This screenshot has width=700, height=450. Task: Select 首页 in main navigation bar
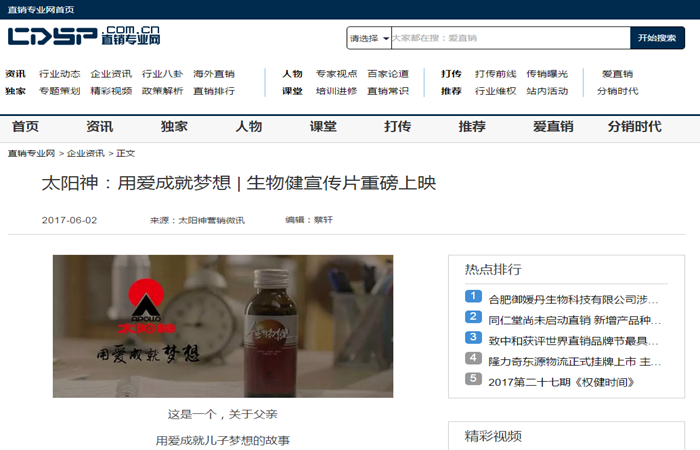(25, 127)
